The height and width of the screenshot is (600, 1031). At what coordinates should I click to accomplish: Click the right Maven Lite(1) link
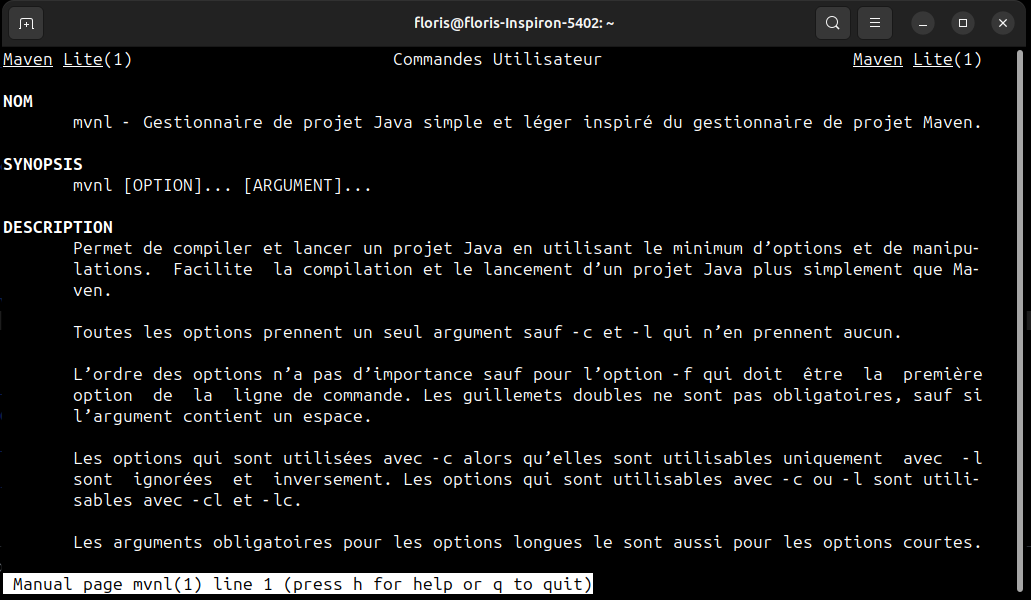(917, 59)
